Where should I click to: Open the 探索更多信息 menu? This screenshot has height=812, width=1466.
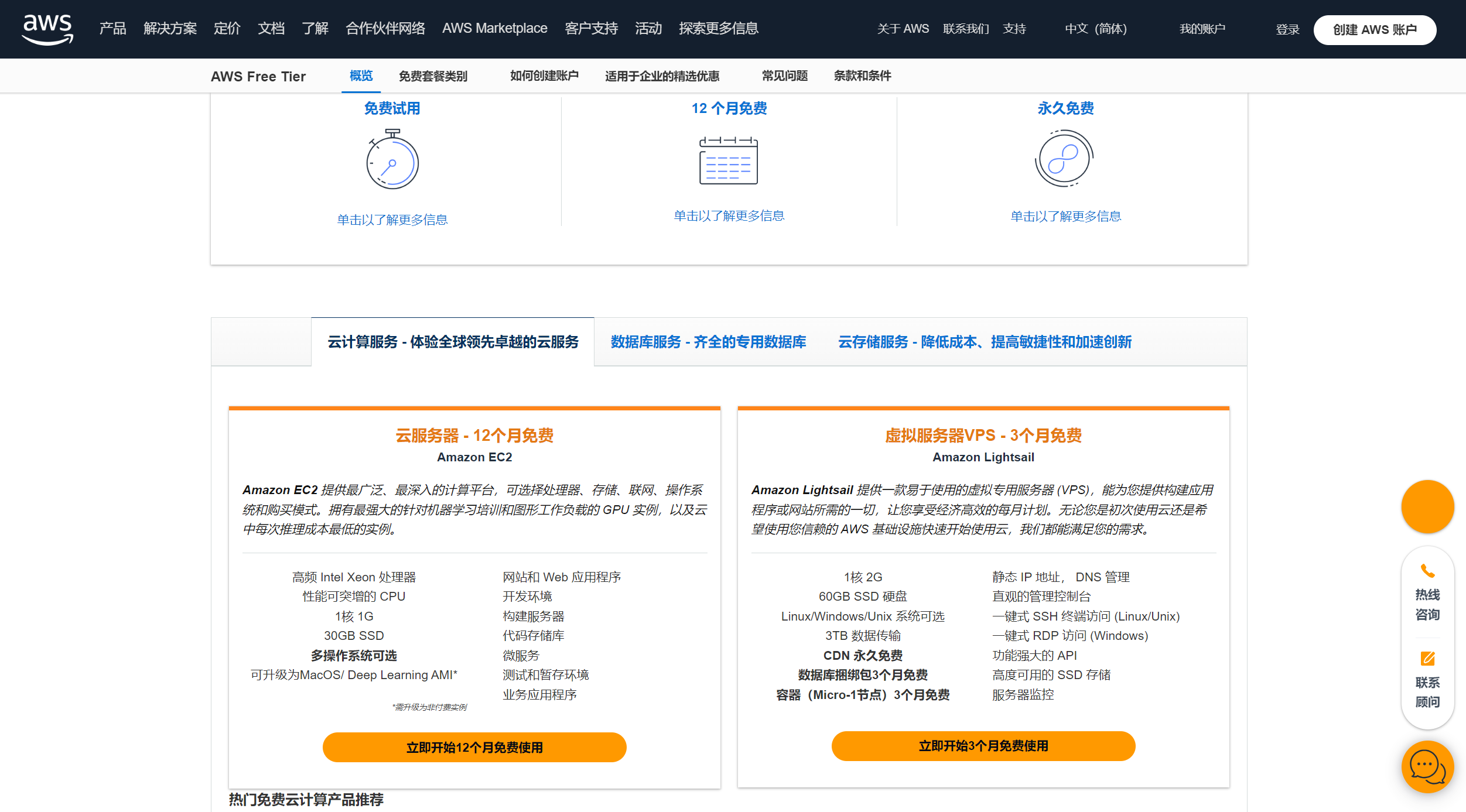click(719, 29)
